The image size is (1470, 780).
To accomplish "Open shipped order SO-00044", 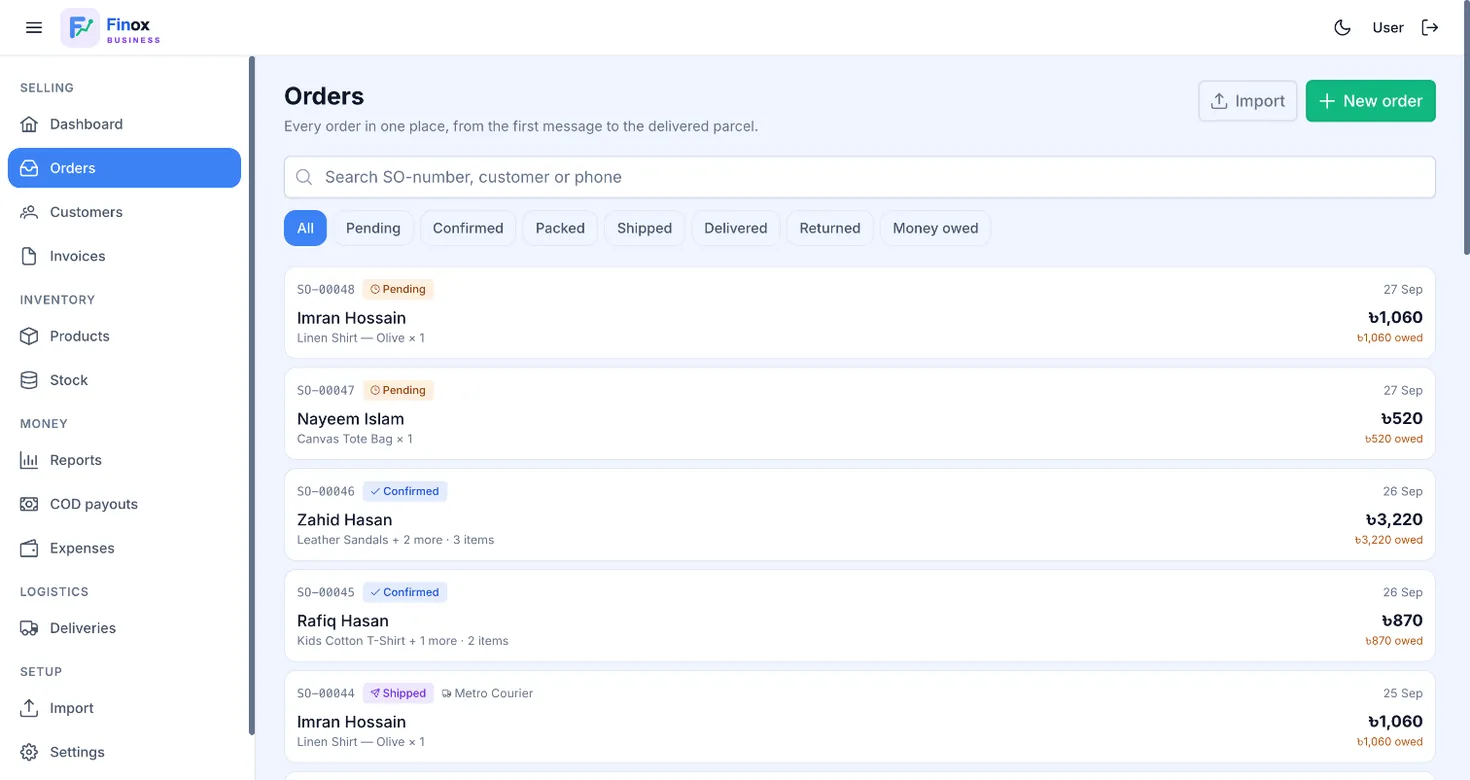I will [860, 717].
